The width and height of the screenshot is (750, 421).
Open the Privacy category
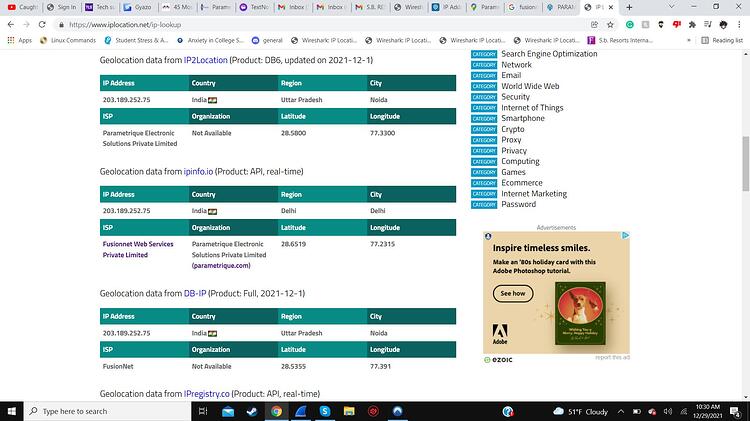pos(514,151)
